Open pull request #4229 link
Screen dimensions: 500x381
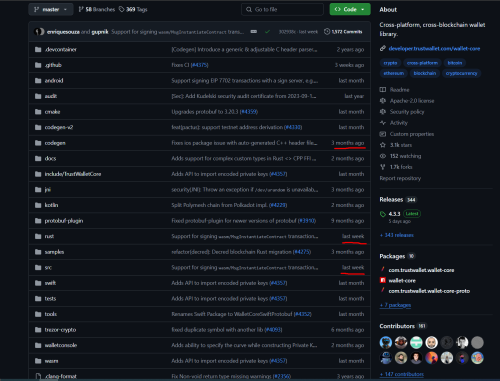(278, 205)
